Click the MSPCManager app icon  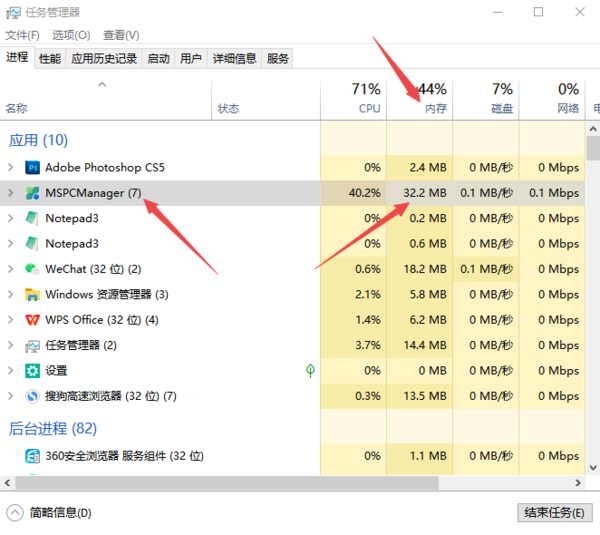click(33, 193)
